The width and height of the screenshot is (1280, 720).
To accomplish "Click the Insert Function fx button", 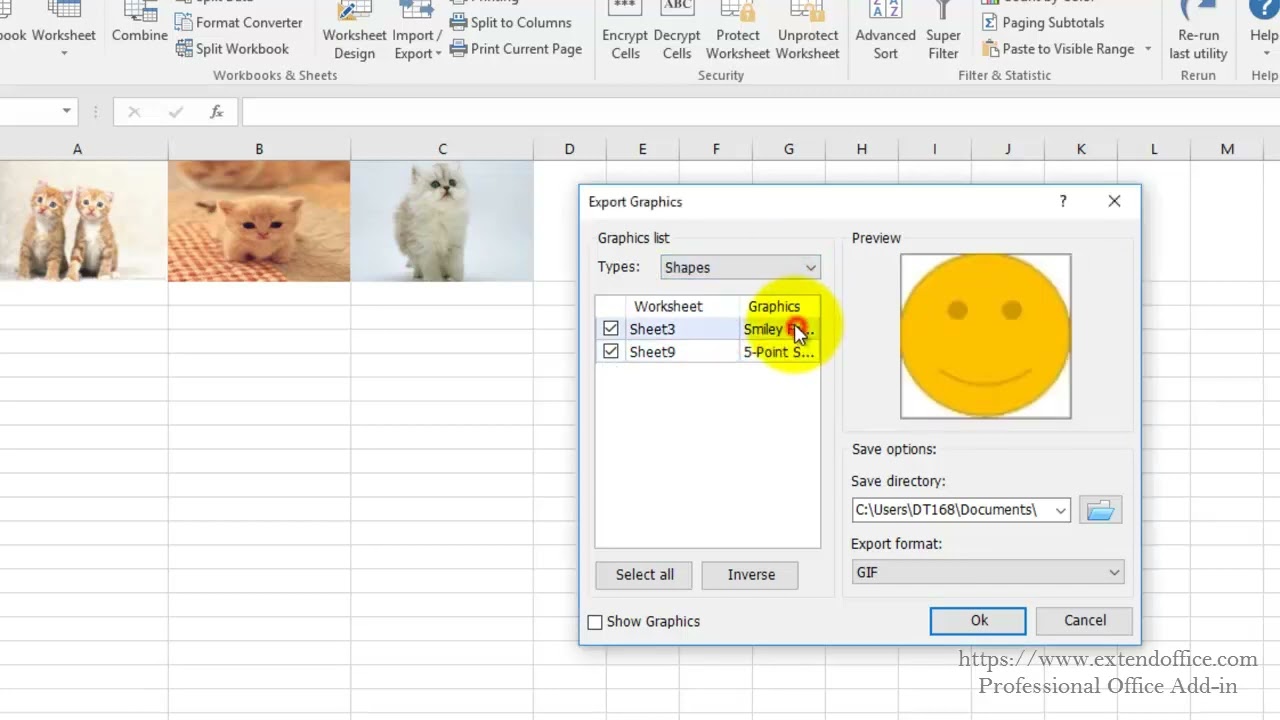I will tap(216, 112).
